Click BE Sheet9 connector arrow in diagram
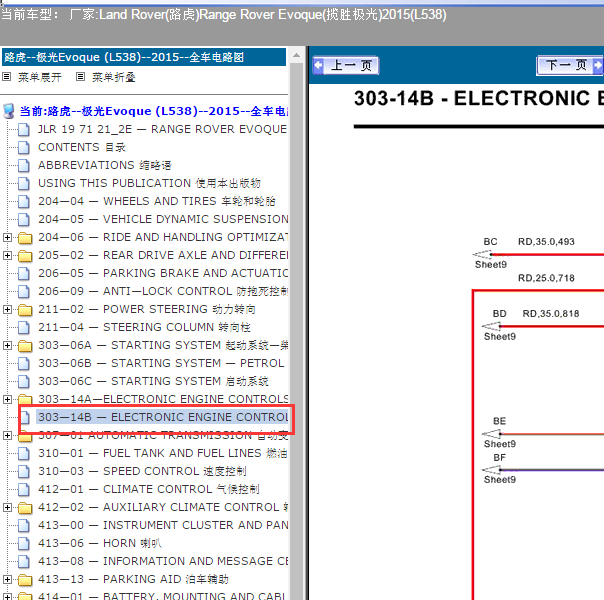This screenshot has height=600, width=604. click(492, 434)
